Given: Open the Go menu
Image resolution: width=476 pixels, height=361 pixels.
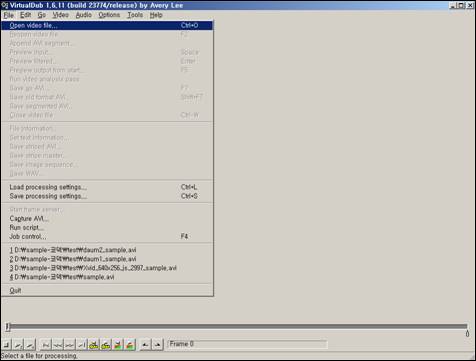Looking at the screenshot, I should (x=42, y=15).
